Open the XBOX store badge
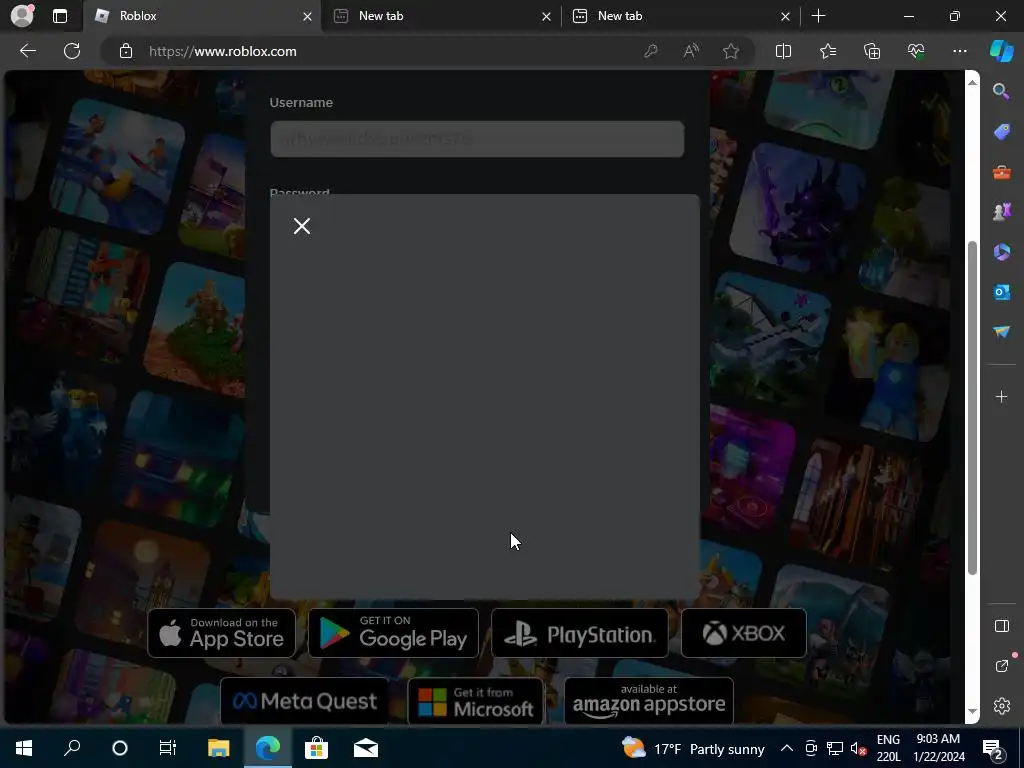Viewport: 1024px width, 768px height. click(743, 633)
